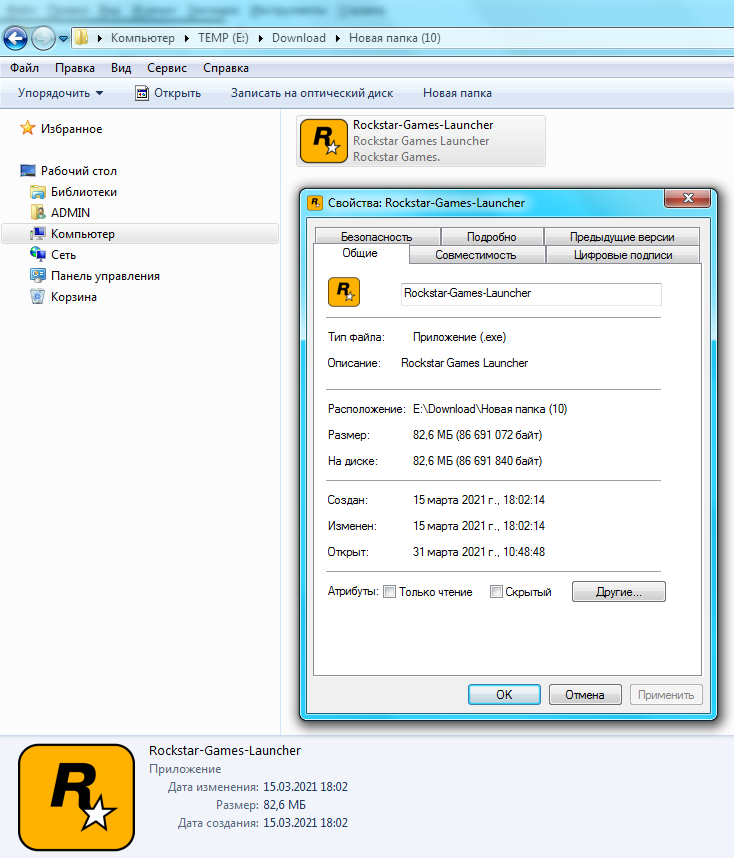Click the Отмена button

coord(585,694)
